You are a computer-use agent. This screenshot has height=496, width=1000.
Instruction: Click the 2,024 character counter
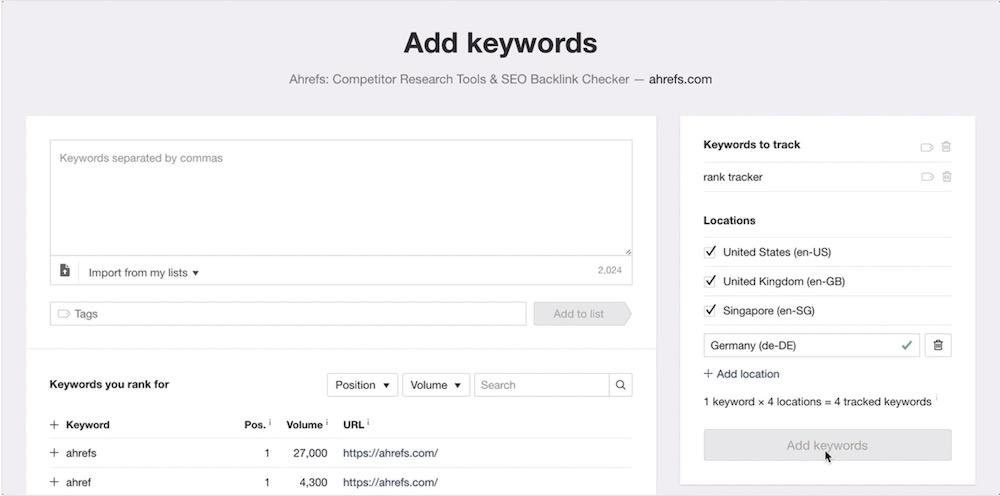coord(610,270)
